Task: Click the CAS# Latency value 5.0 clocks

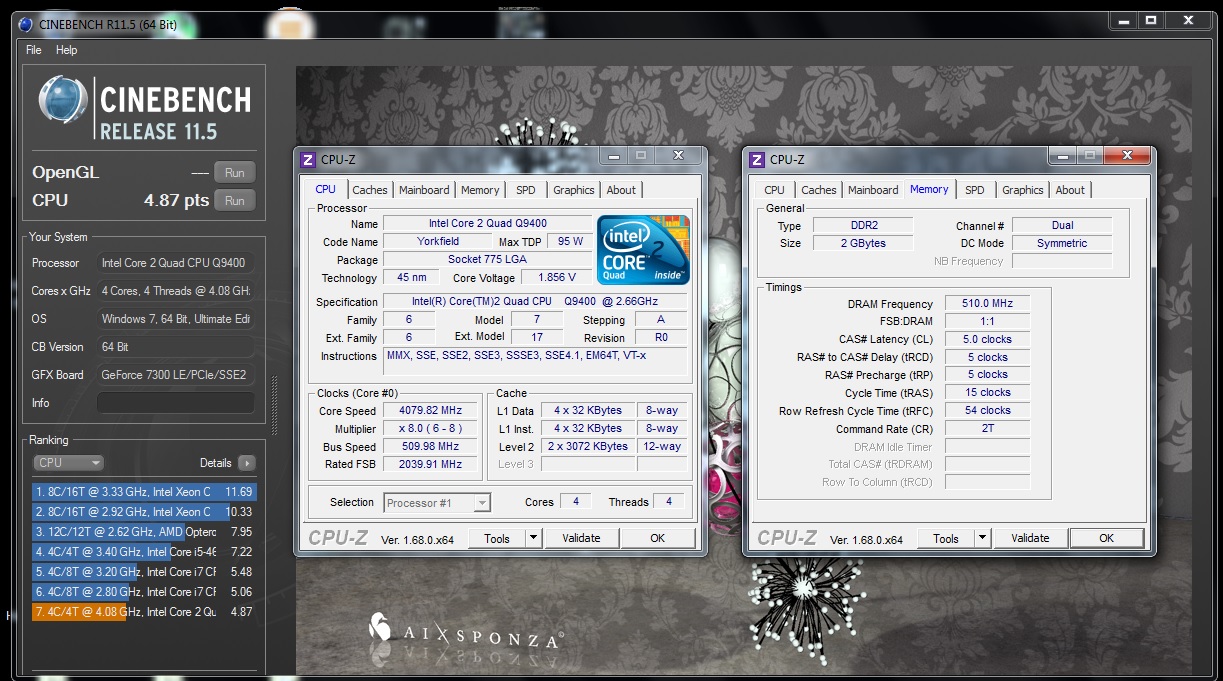Action: [x=987, y=340]
